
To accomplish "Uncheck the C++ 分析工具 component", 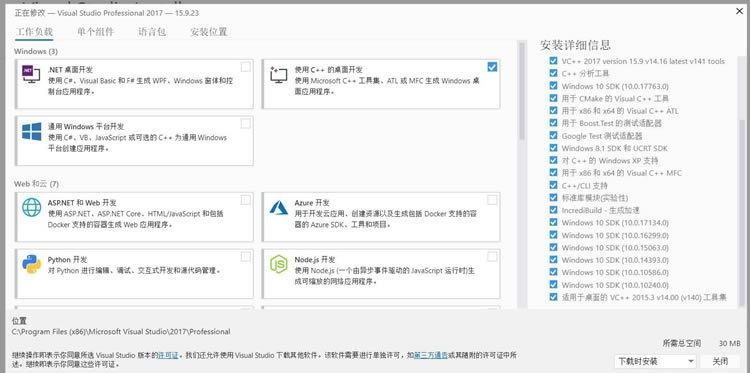I will (x=553, y=74).
